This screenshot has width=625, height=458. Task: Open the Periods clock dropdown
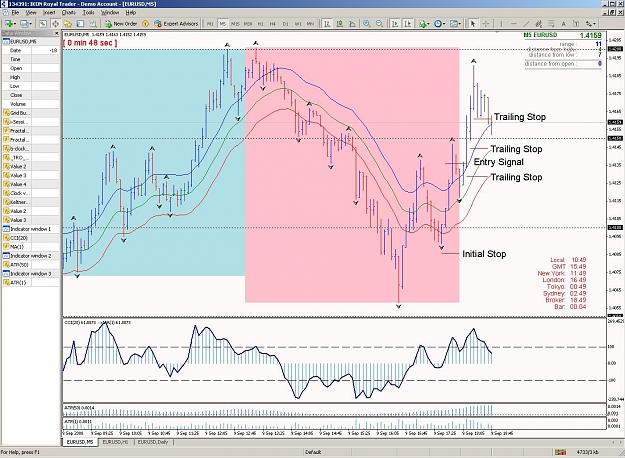click(439, 24)
